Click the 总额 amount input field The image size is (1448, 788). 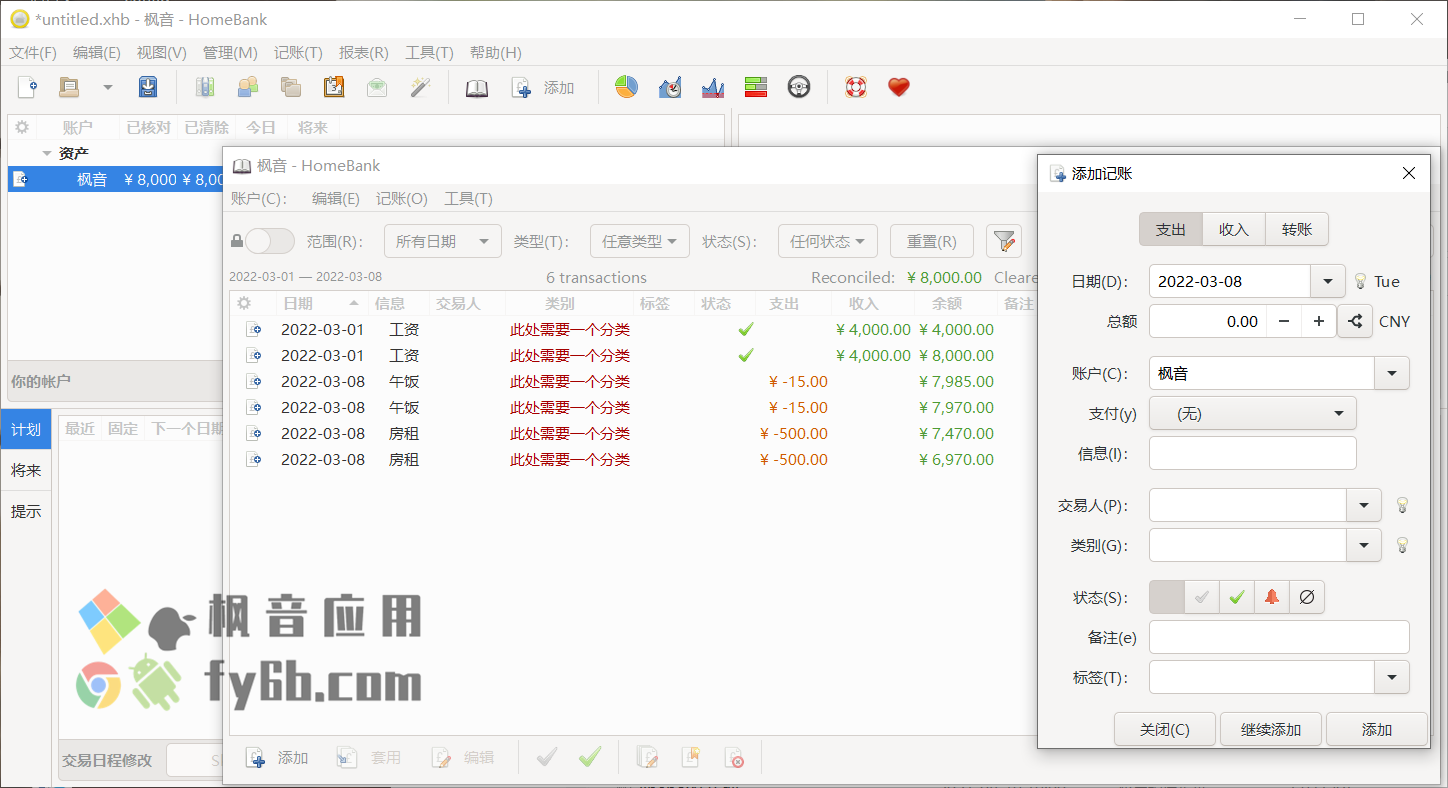coord(1208,321)
